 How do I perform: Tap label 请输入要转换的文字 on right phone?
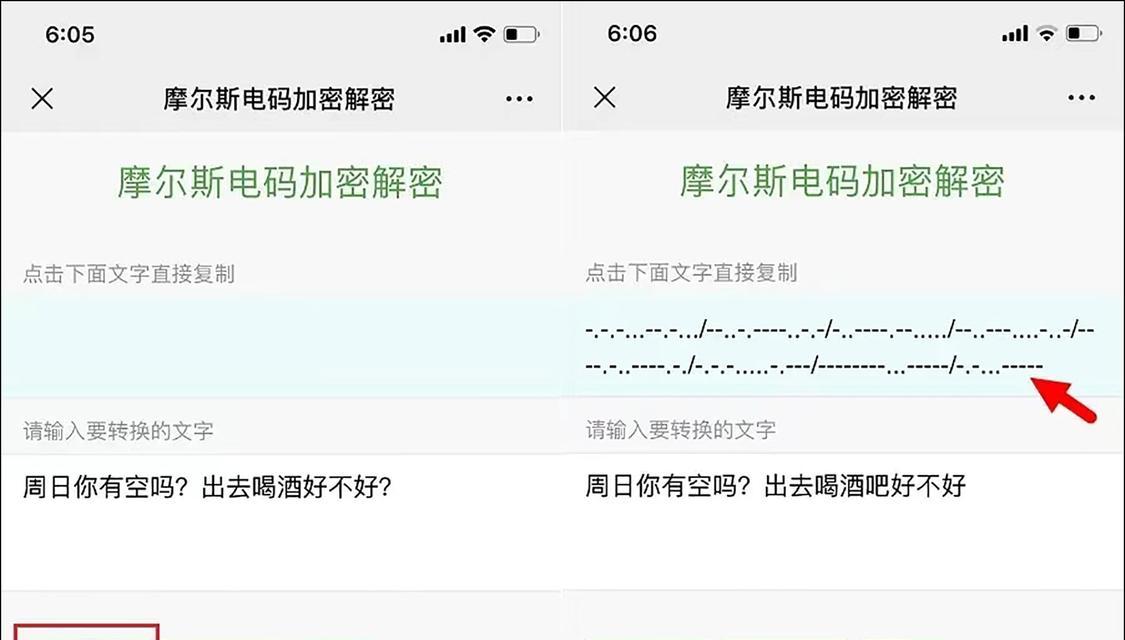pyautogui.click(x=681, y=429)
